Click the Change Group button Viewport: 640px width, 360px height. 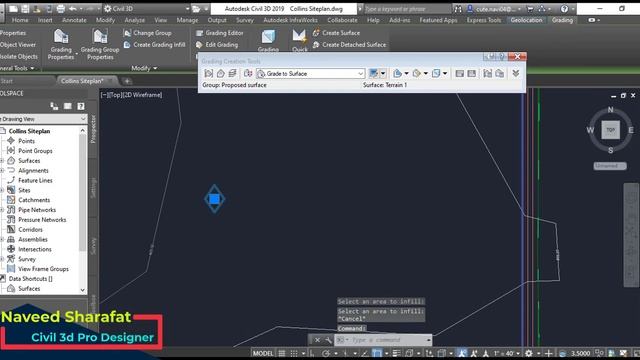pyautogui.click(x=147, y=33)
